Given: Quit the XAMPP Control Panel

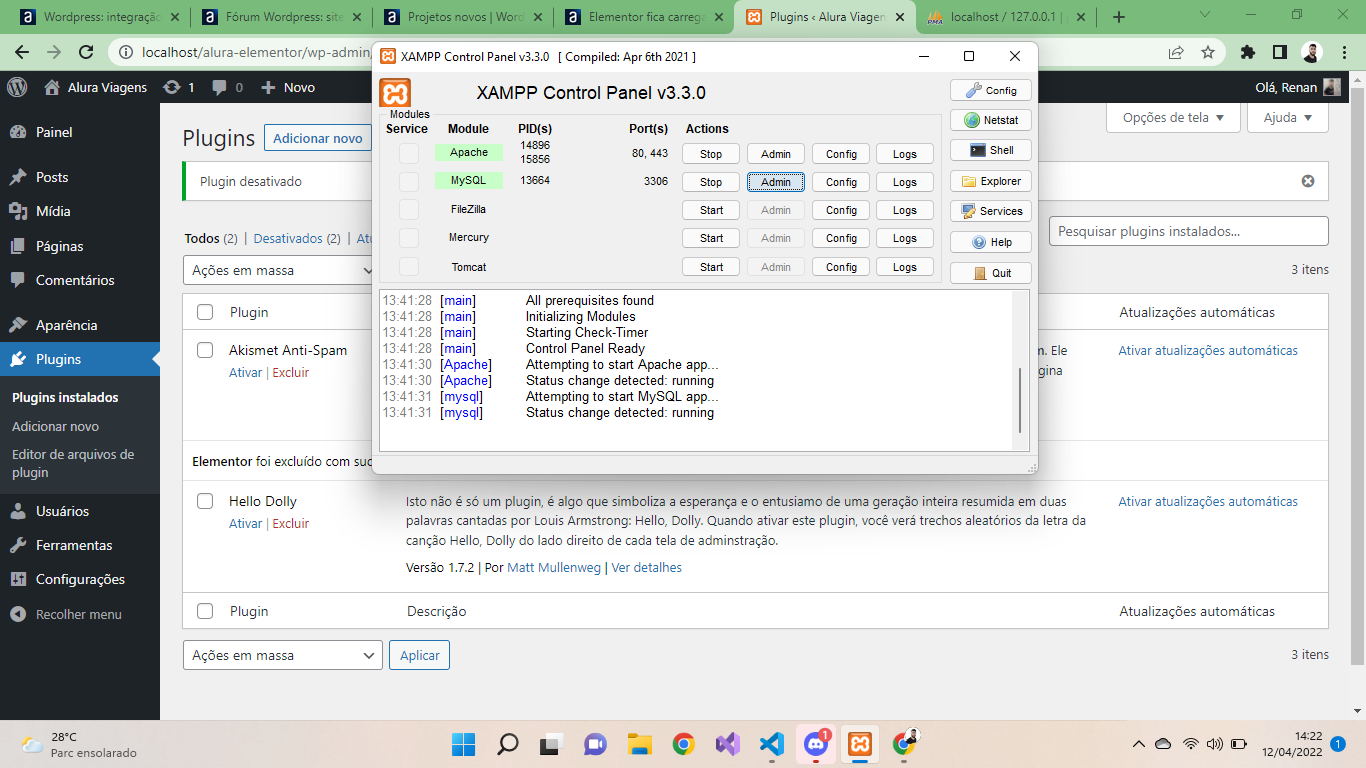Looking at the screenshot, I should [x=991, y=273].
